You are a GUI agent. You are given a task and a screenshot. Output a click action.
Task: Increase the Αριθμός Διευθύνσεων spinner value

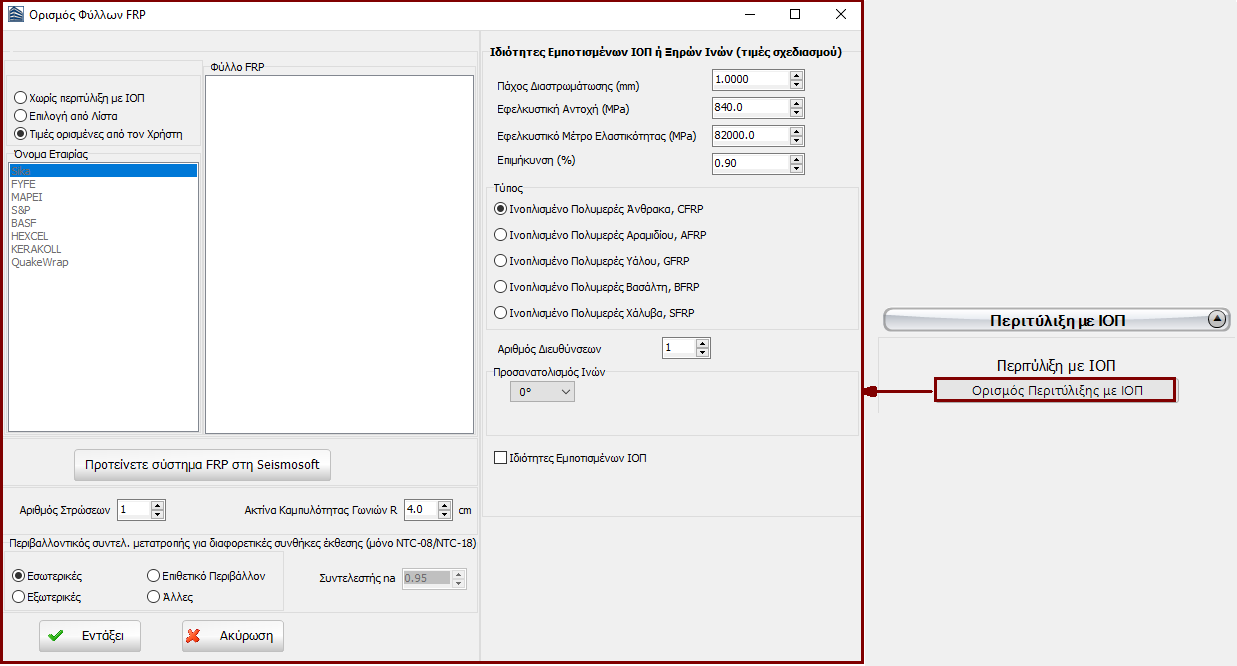point(702,344)
